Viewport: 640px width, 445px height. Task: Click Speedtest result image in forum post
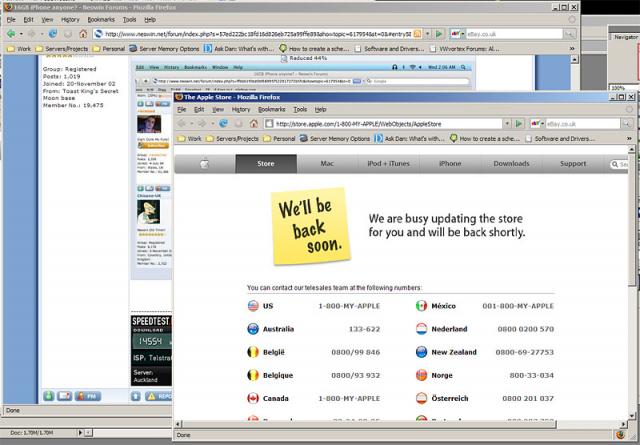(x=151, y=350)
